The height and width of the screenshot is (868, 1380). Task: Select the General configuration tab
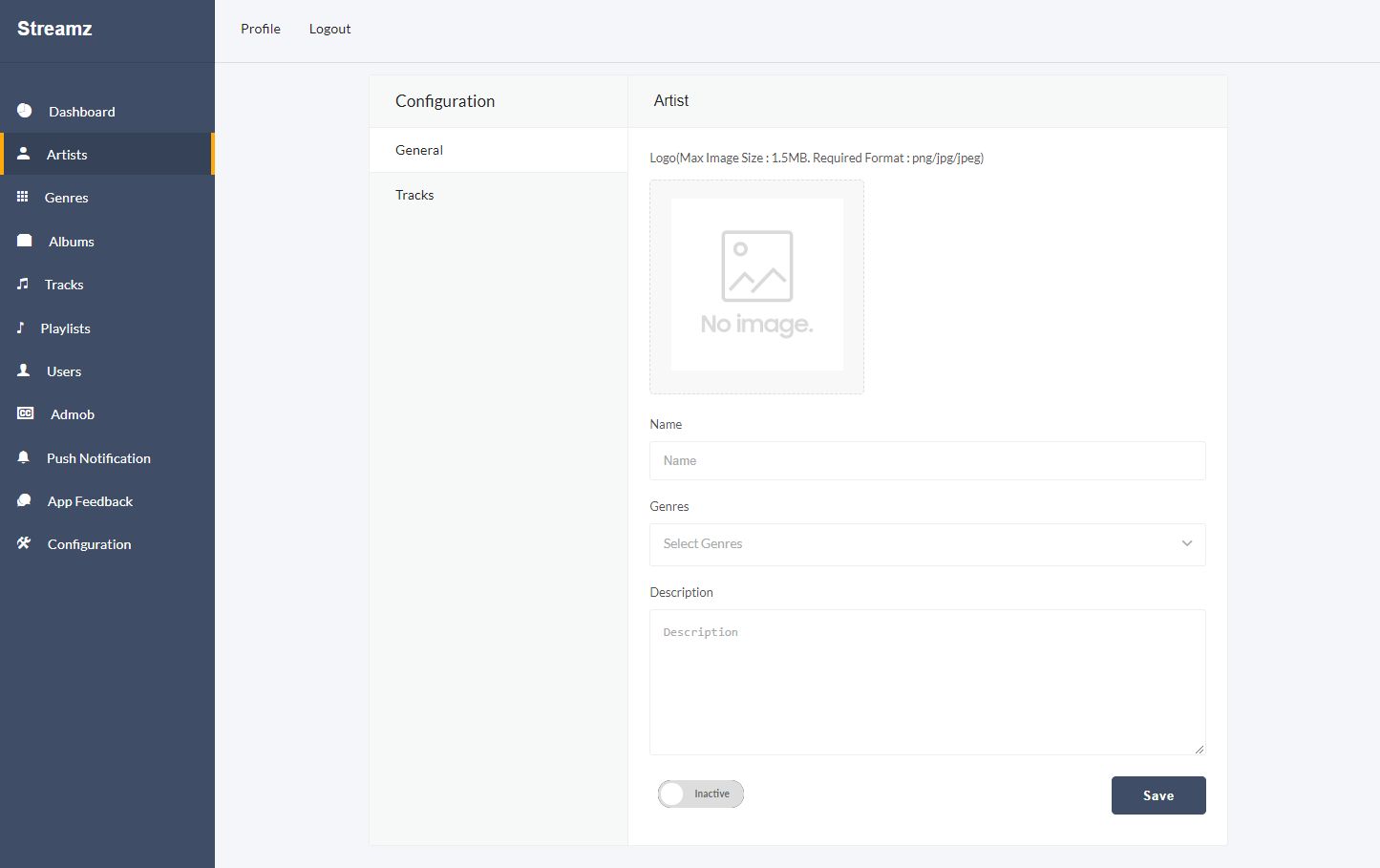[x=419, y=150]
